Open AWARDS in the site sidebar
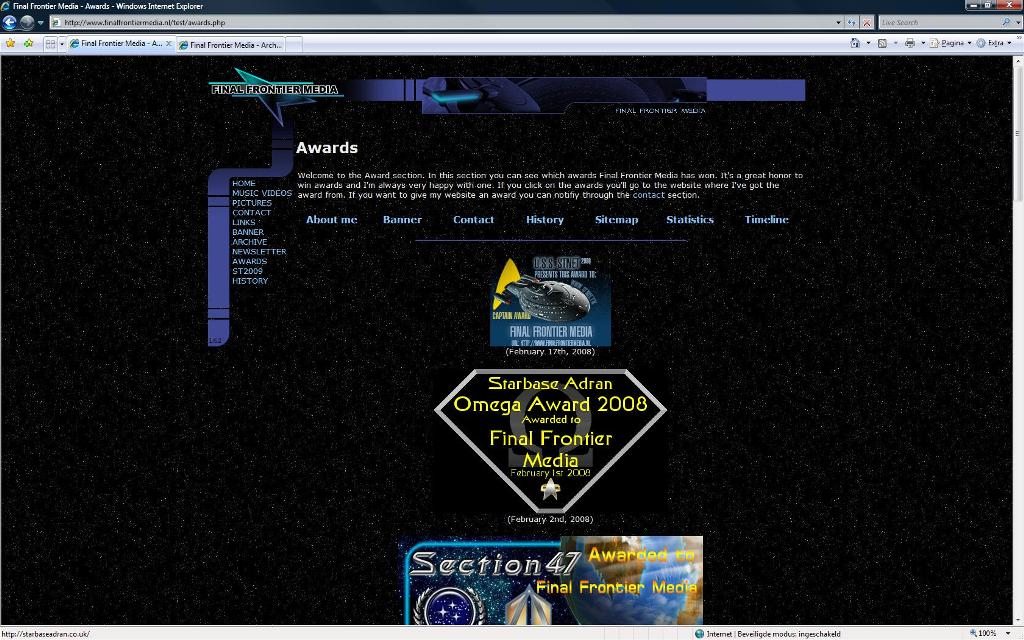Viewport: 1024px width, 640px height. (249, 261)
